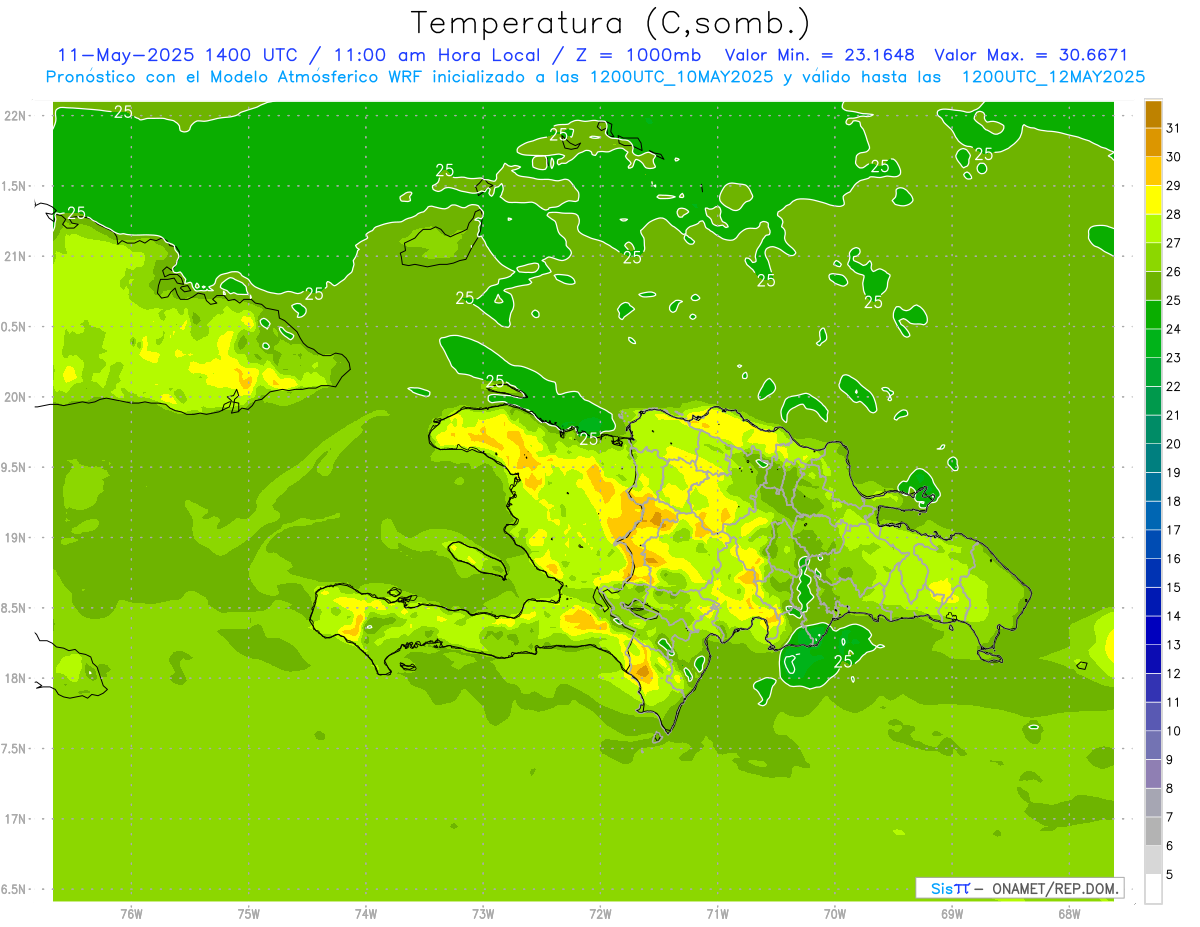The height and width of the screenshot is (927, 1200).
Task: Click "1200UTC_10MAY2025" initialization time text
Action: click(681, 77)
